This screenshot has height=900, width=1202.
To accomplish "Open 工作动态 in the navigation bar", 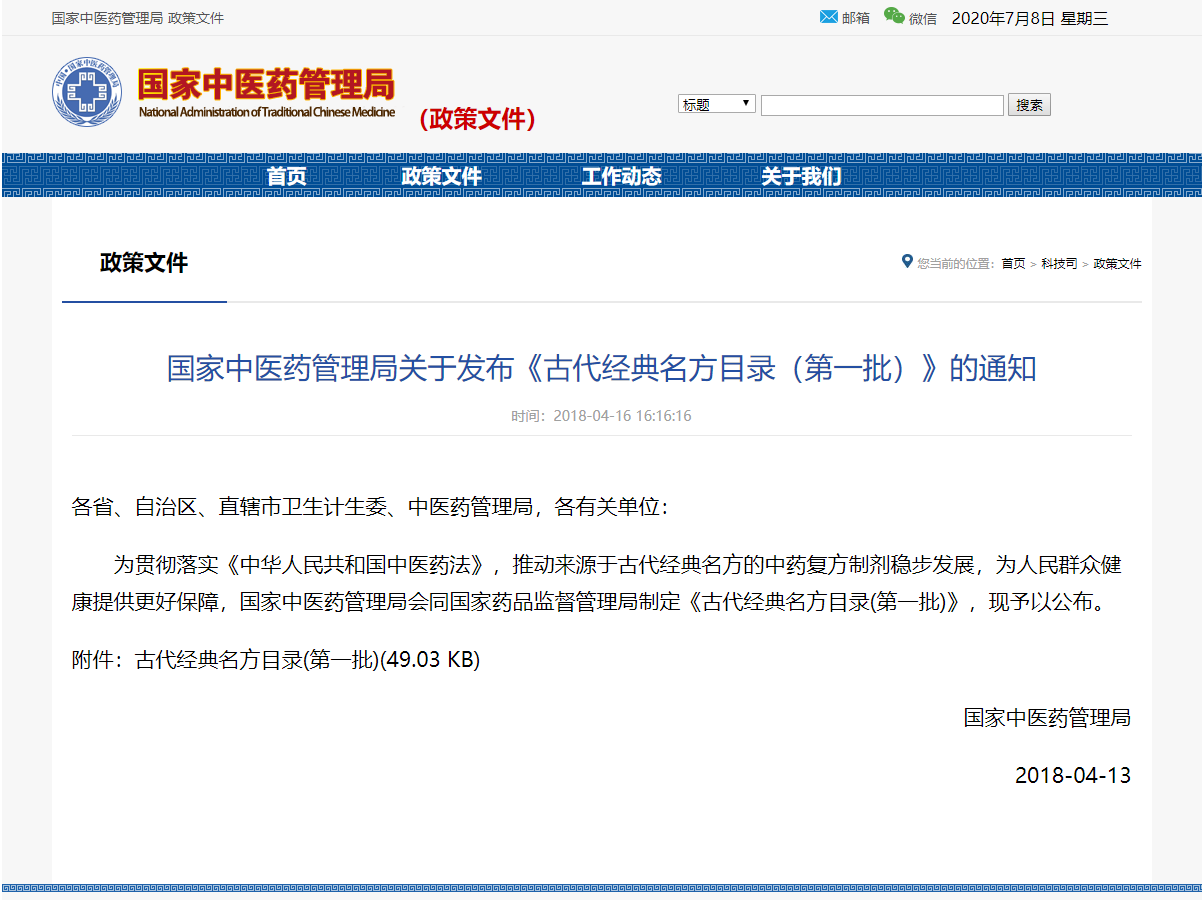I will 621,177.
